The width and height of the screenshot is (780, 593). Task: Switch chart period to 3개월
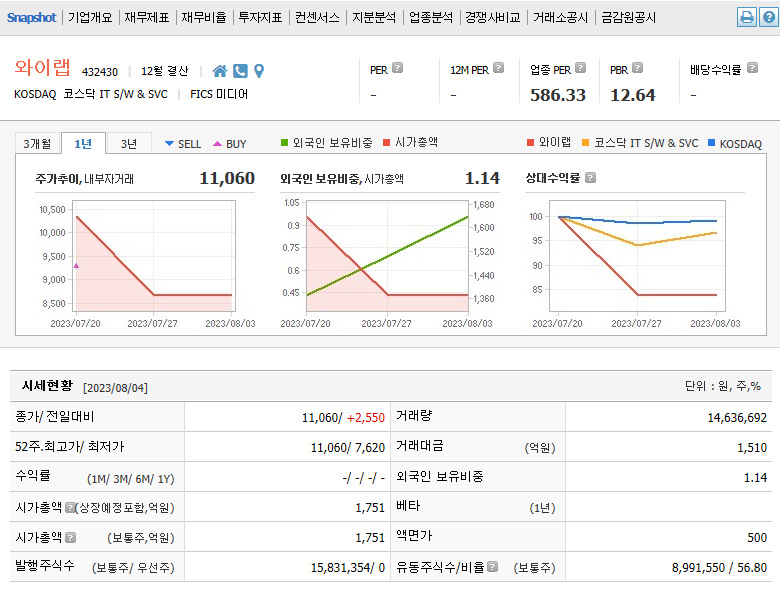(x=37, y=144)
